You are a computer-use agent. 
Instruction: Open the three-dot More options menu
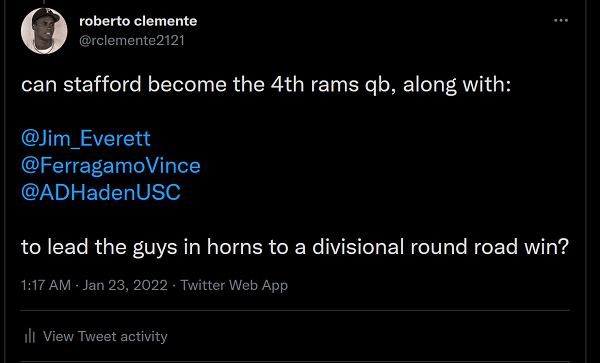(561, 20)
